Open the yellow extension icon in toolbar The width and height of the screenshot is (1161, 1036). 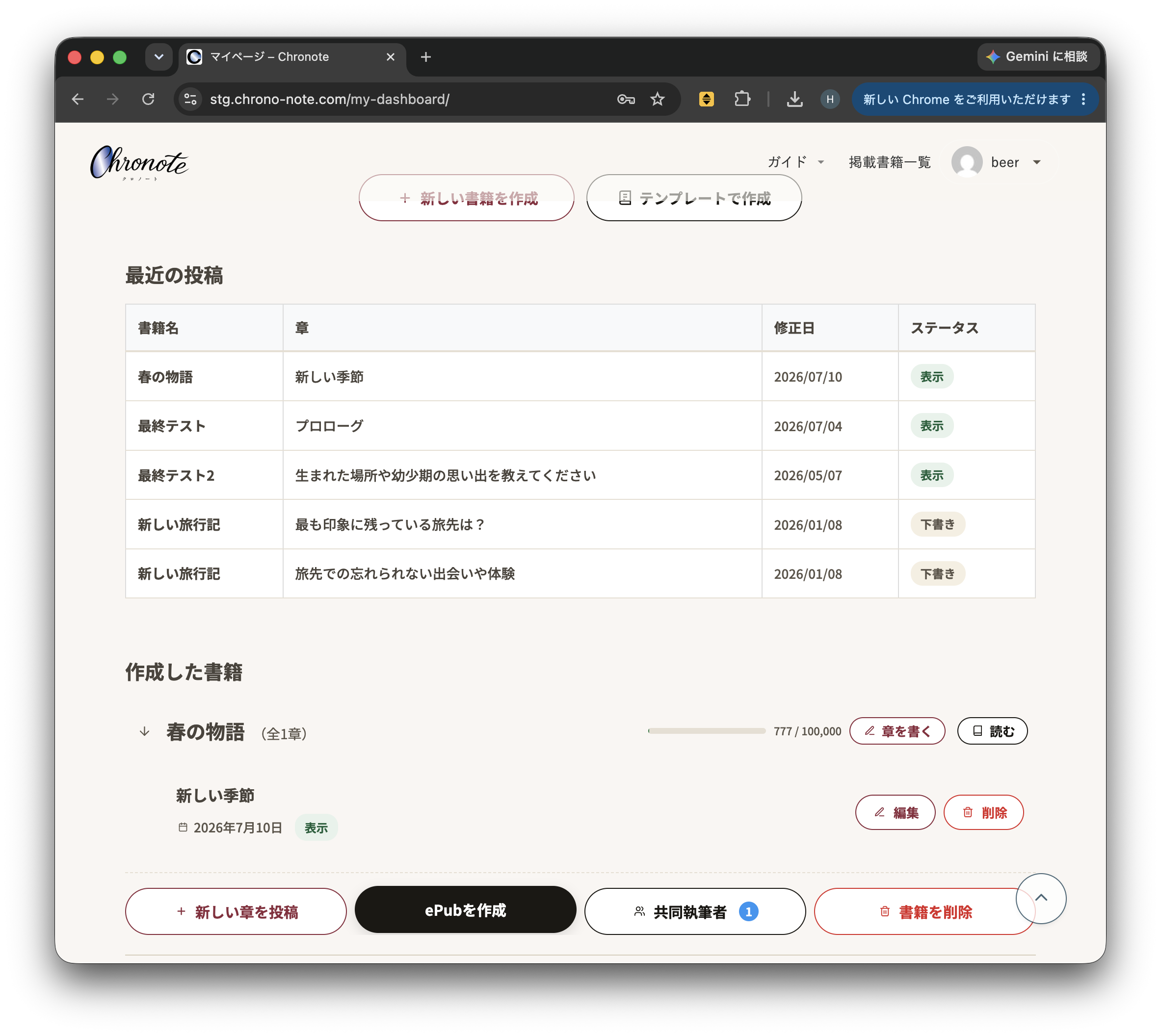click(706, 99)
